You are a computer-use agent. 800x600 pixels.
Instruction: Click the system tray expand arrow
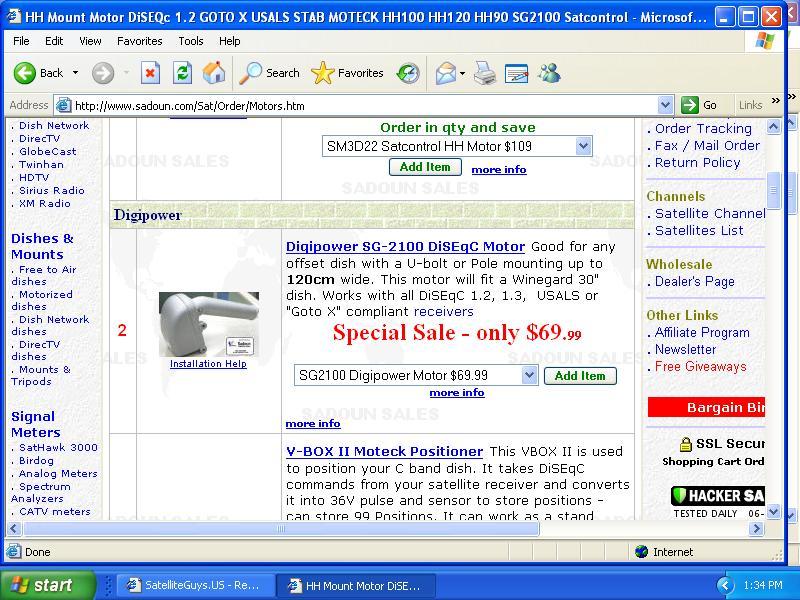[x=724, y=585]
